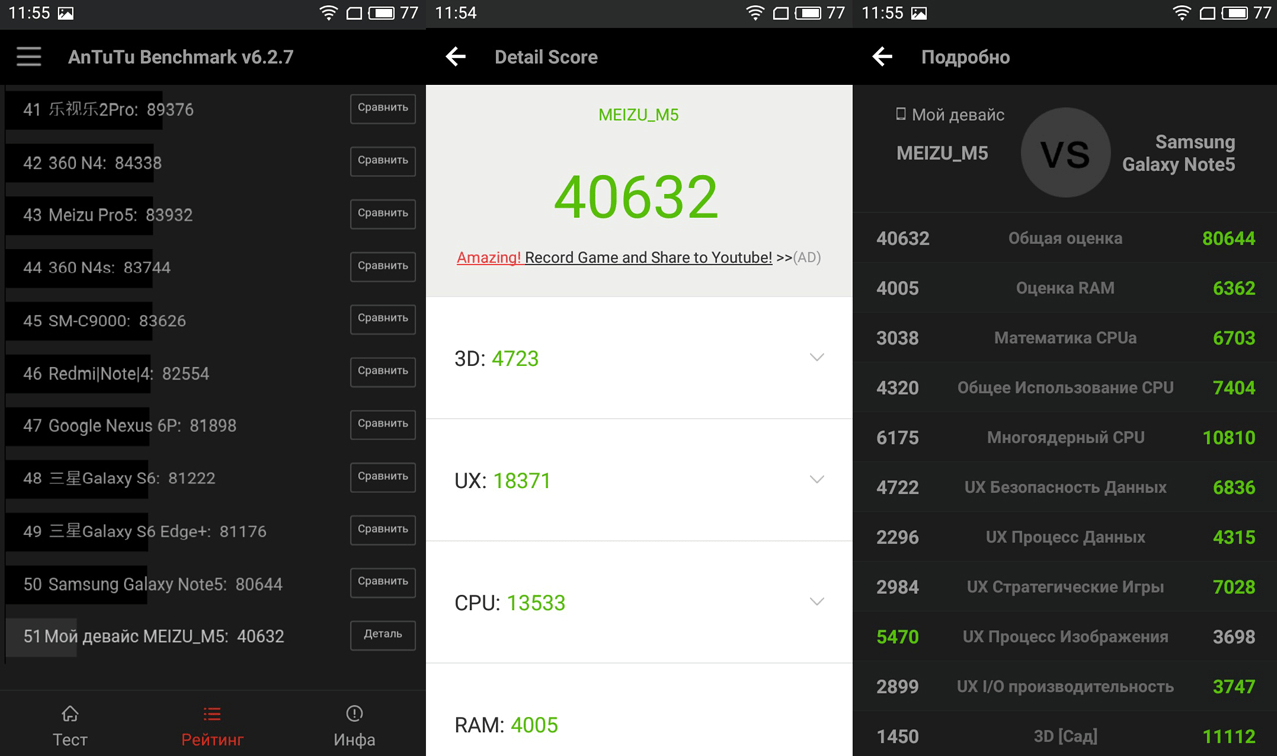Compare with Google Nexus 6P

click(382, 424)
